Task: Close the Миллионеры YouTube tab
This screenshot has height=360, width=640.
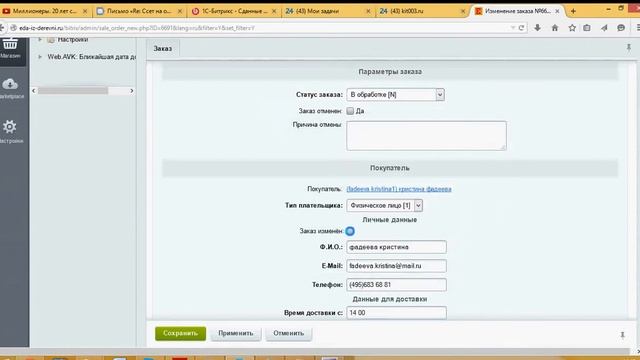Action: point(85,11)
